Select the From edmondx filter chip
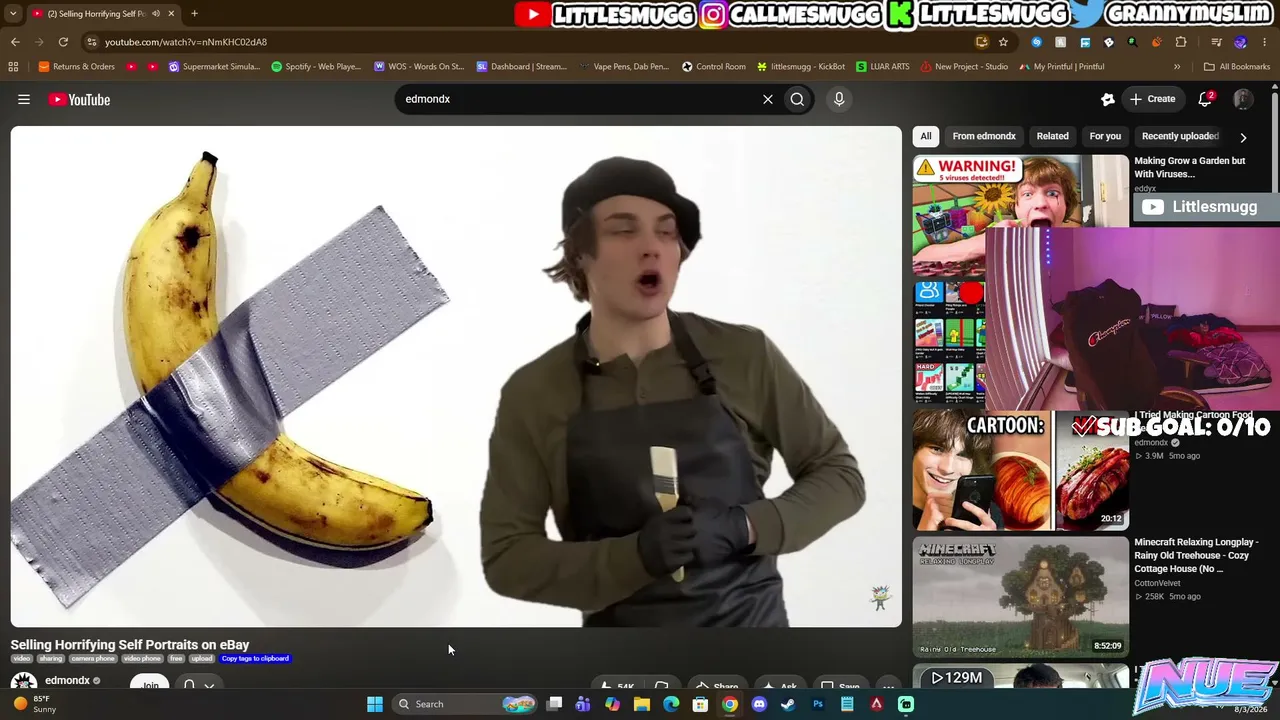1280x720 pixels. [984, 136]
